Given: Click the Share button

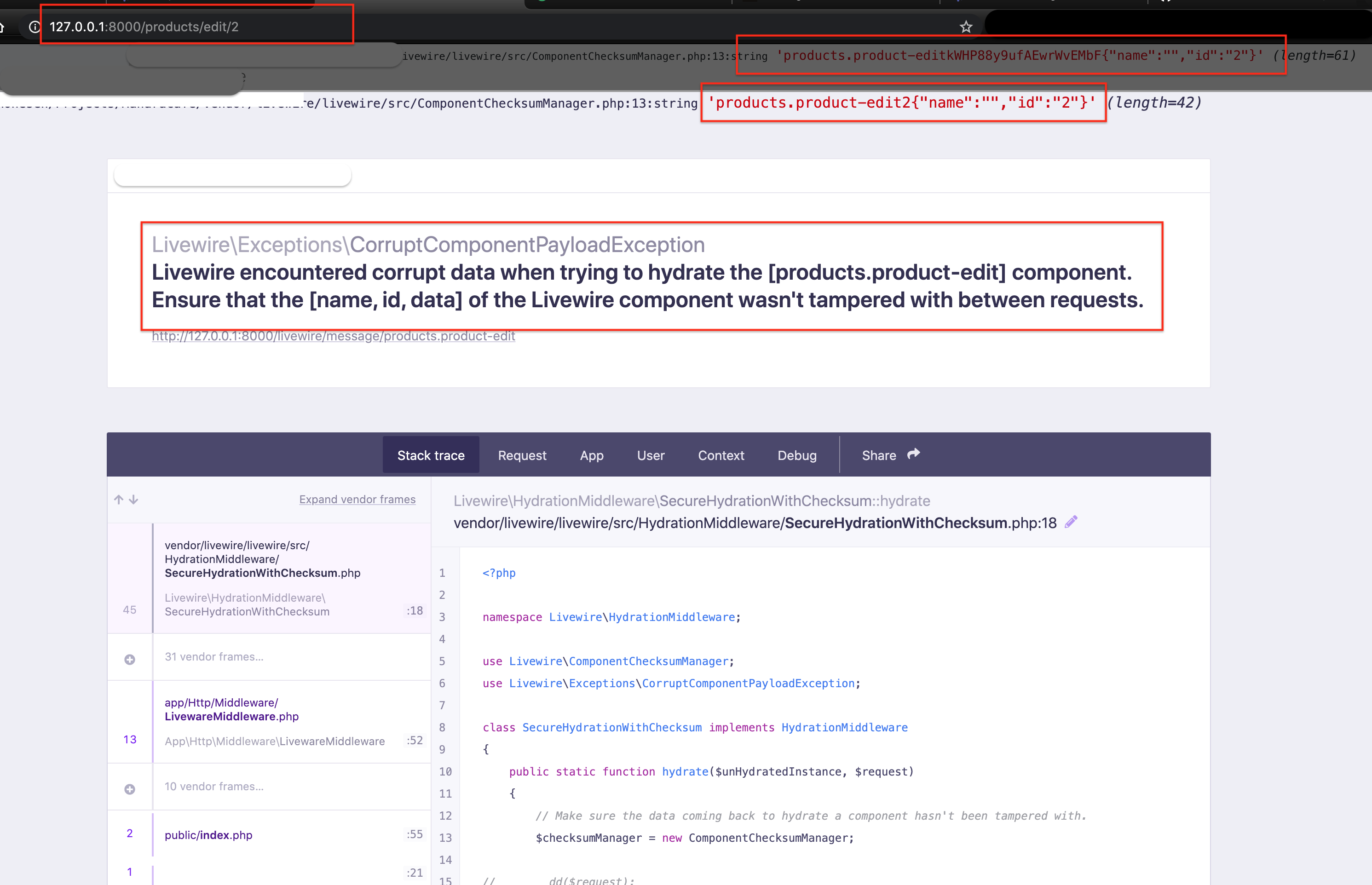Looking at the screenshot, I should [890, 455].
